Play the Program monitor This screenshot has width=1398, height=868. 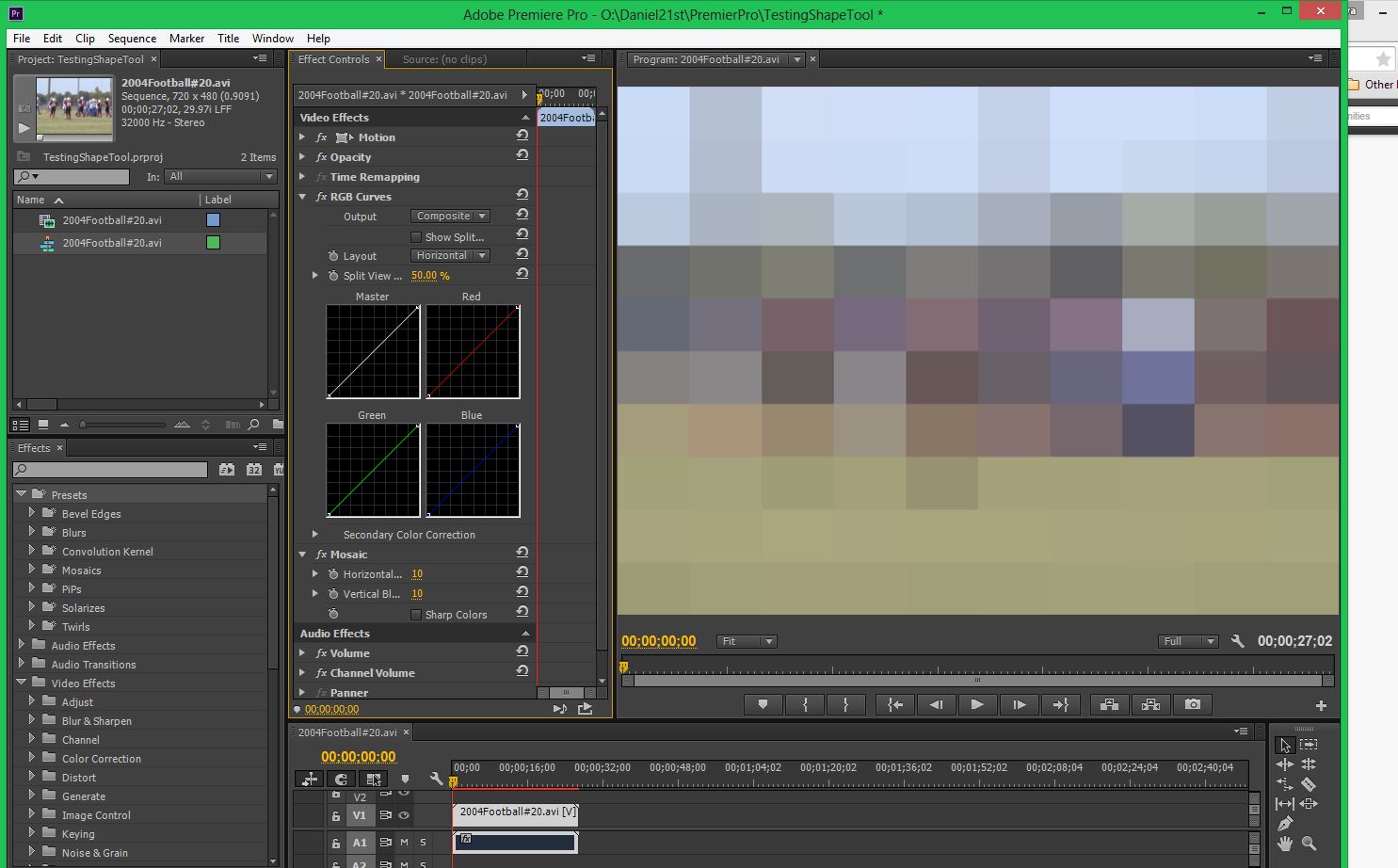977,704
